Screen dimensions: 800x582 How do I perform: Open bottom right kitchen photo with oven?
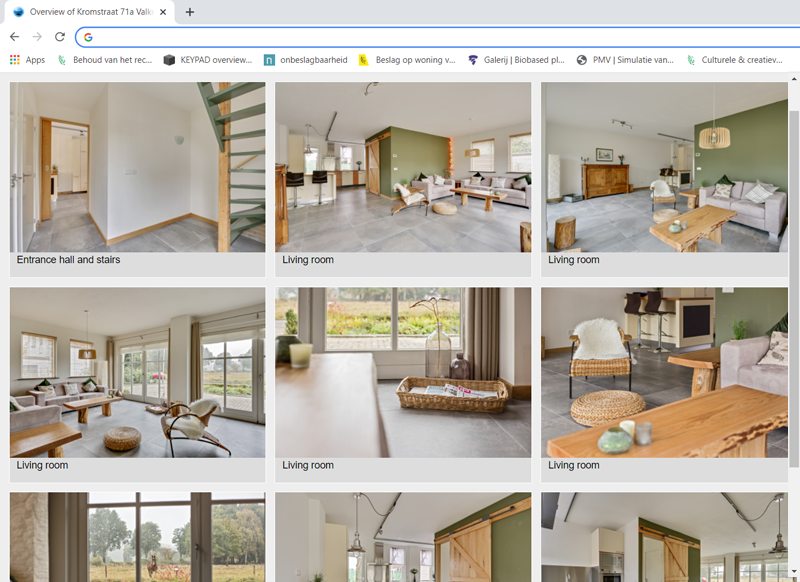[664, 537]
